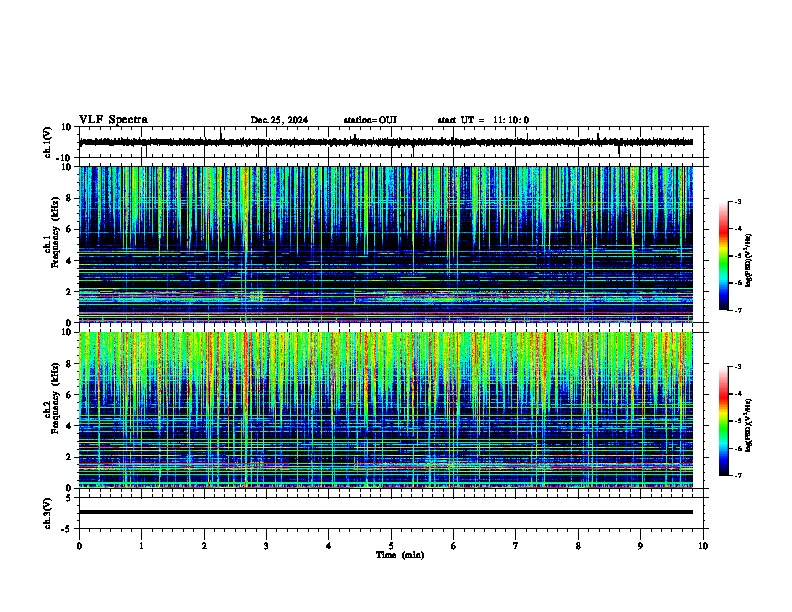
Task: Click the time axis tick label '10'
Action: click(x=703, y=546)
